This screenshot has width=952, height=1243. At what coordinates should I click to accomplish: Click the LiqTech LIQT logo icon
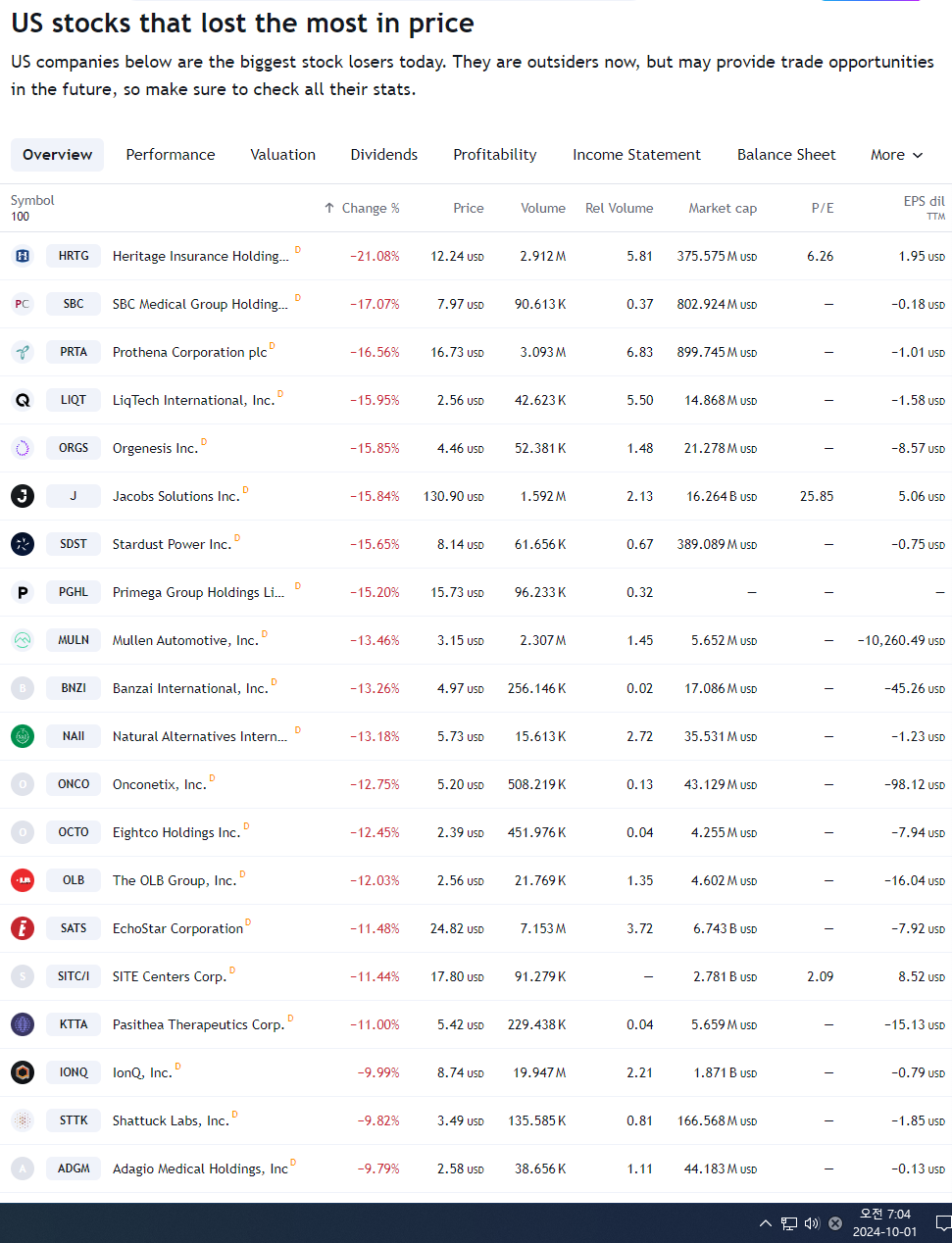tap(23, 400)
